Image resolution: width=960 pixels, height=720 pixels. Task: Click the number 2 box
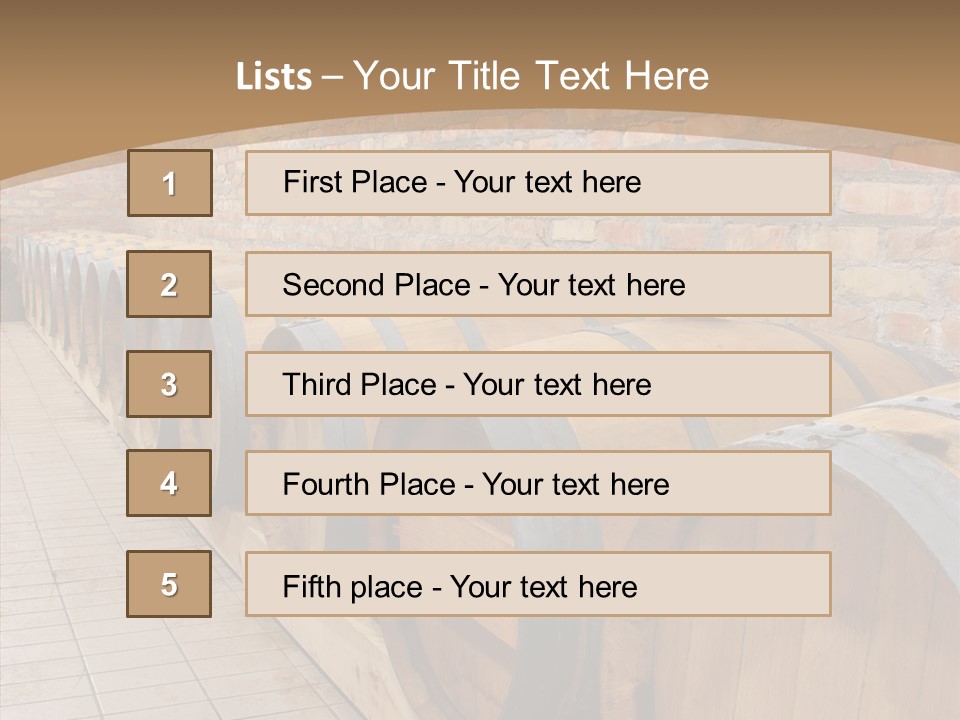pyautogui.click(x=169, y=284)
